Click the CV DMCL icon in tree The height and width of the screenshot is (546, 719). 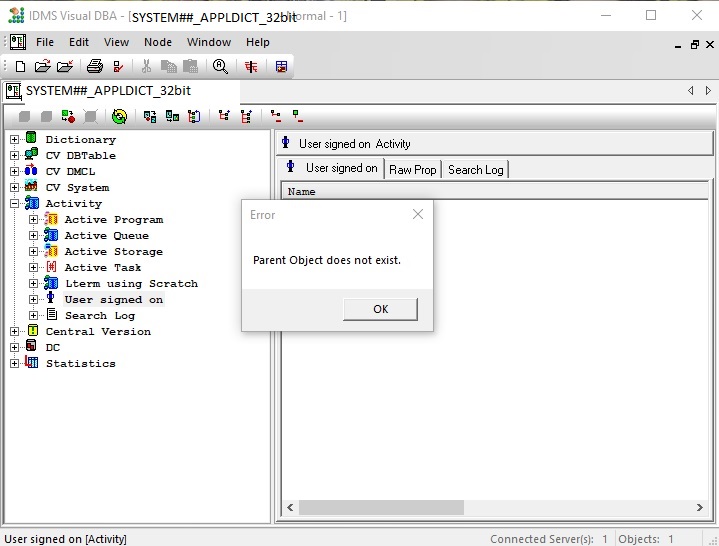pos(31,171)
